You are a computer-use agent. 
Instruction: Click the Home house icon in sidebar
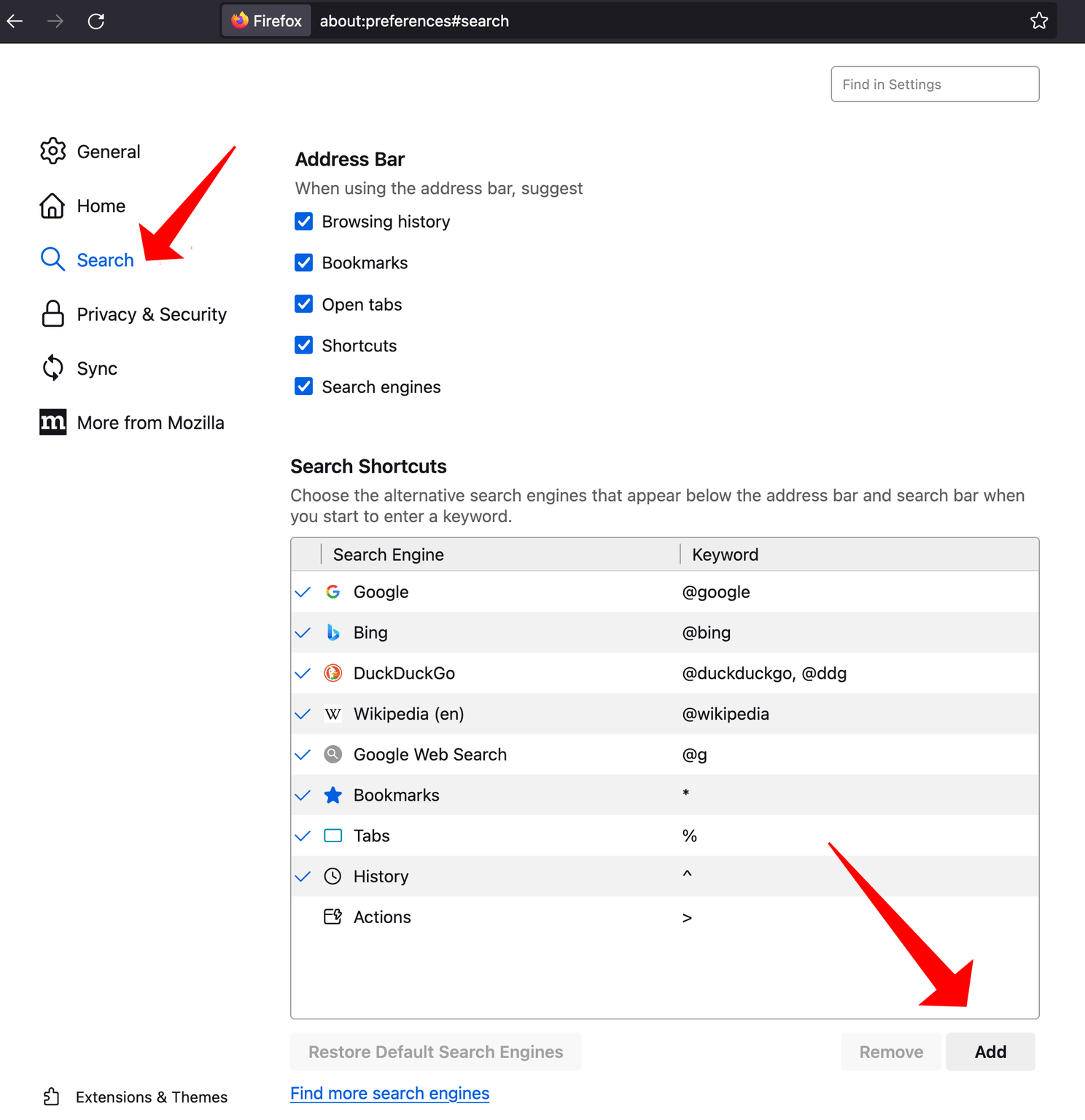click(52, 206)
